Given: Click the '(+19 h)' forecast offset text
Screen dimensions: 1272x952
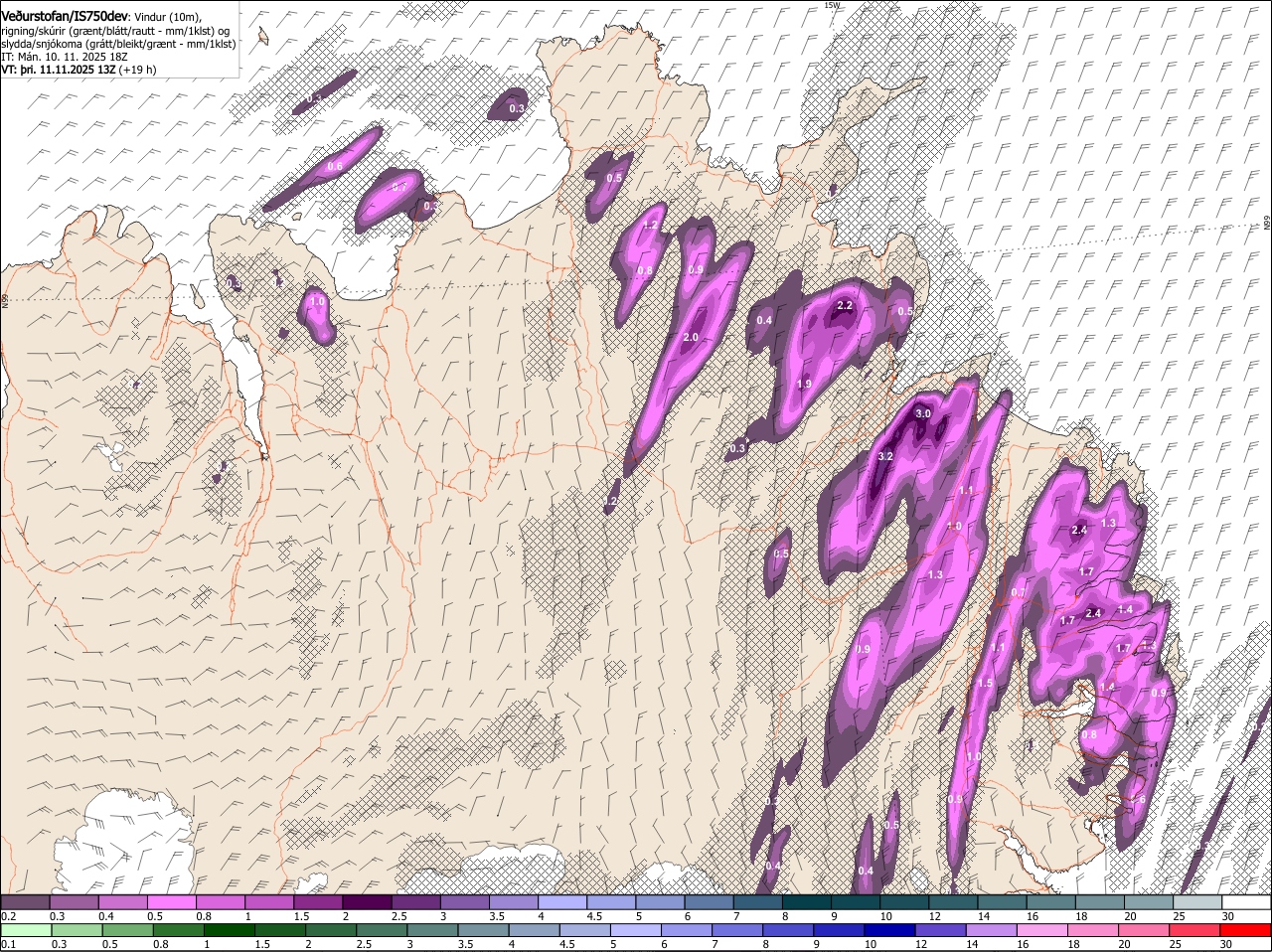Looking at the screenshot, I should (x=138, y=70).
